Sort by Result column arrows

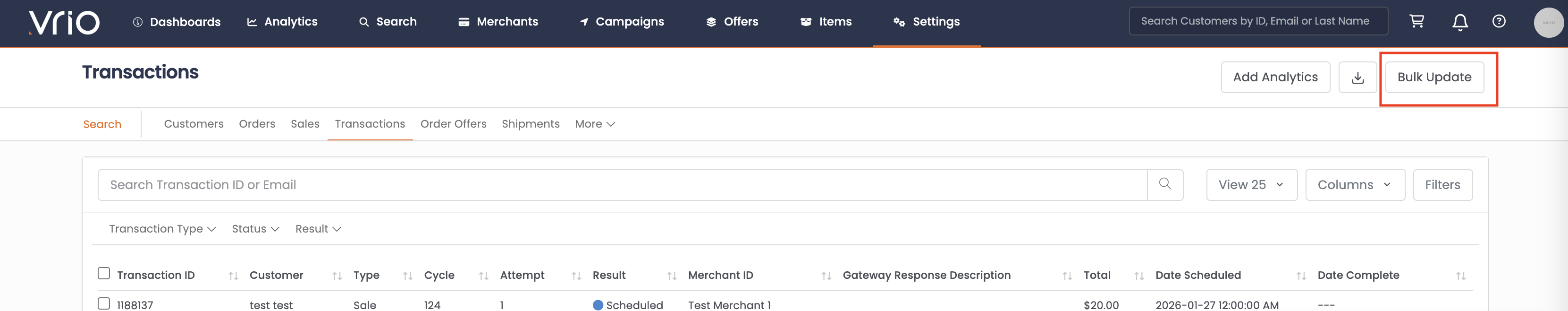point(671,276)
